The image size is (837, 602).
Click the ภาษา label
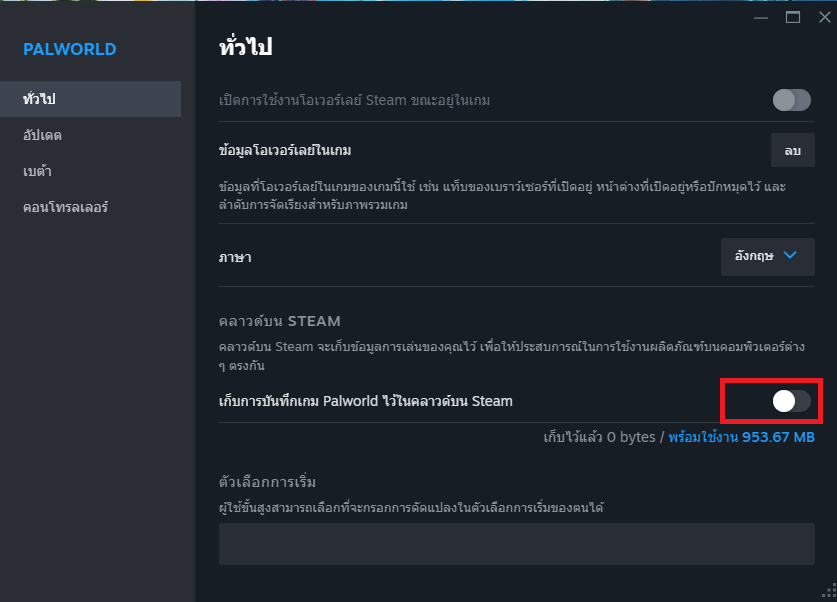click(234, 257)
